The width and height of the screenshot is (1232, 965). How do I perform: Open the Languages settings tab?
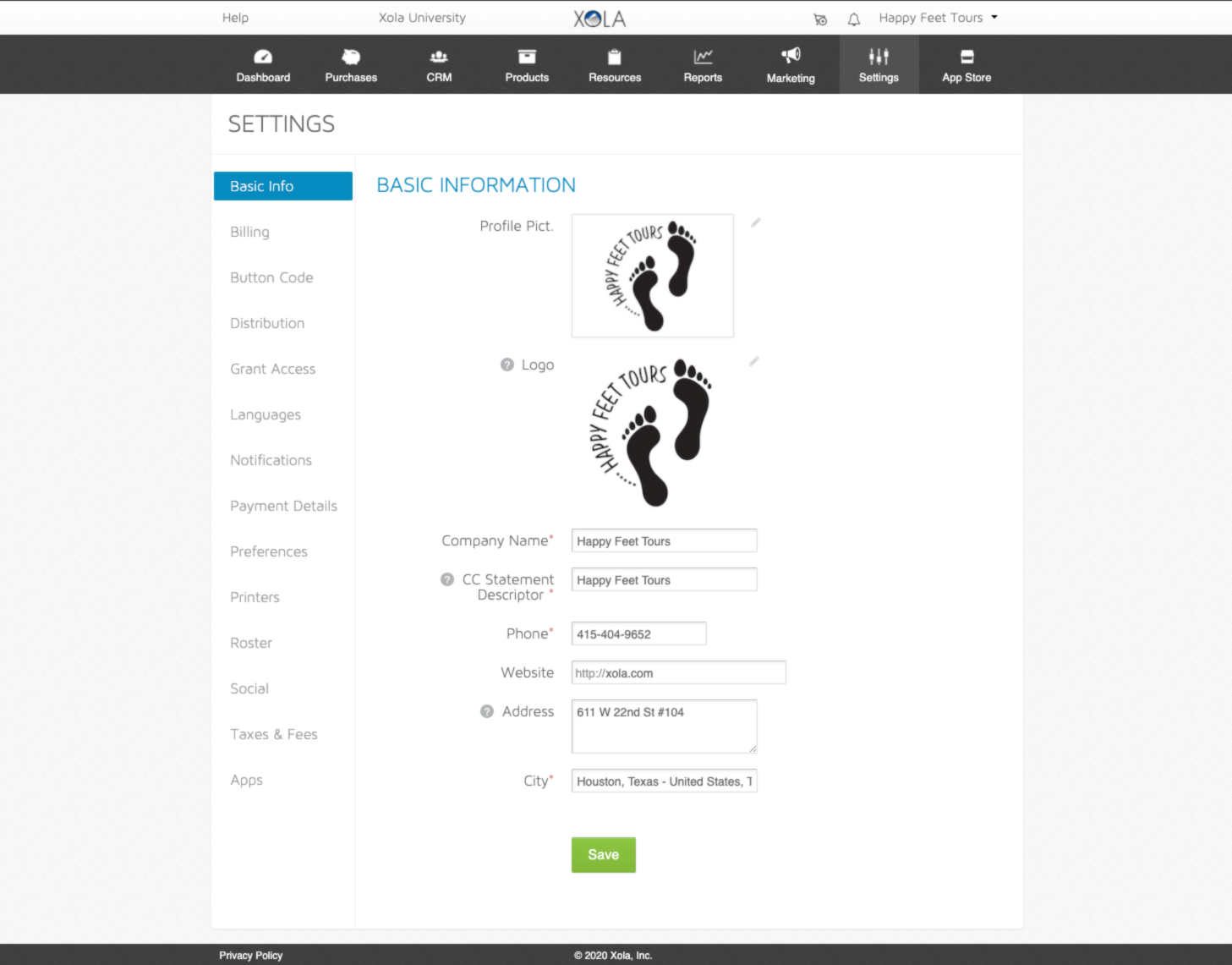[266, 414]
